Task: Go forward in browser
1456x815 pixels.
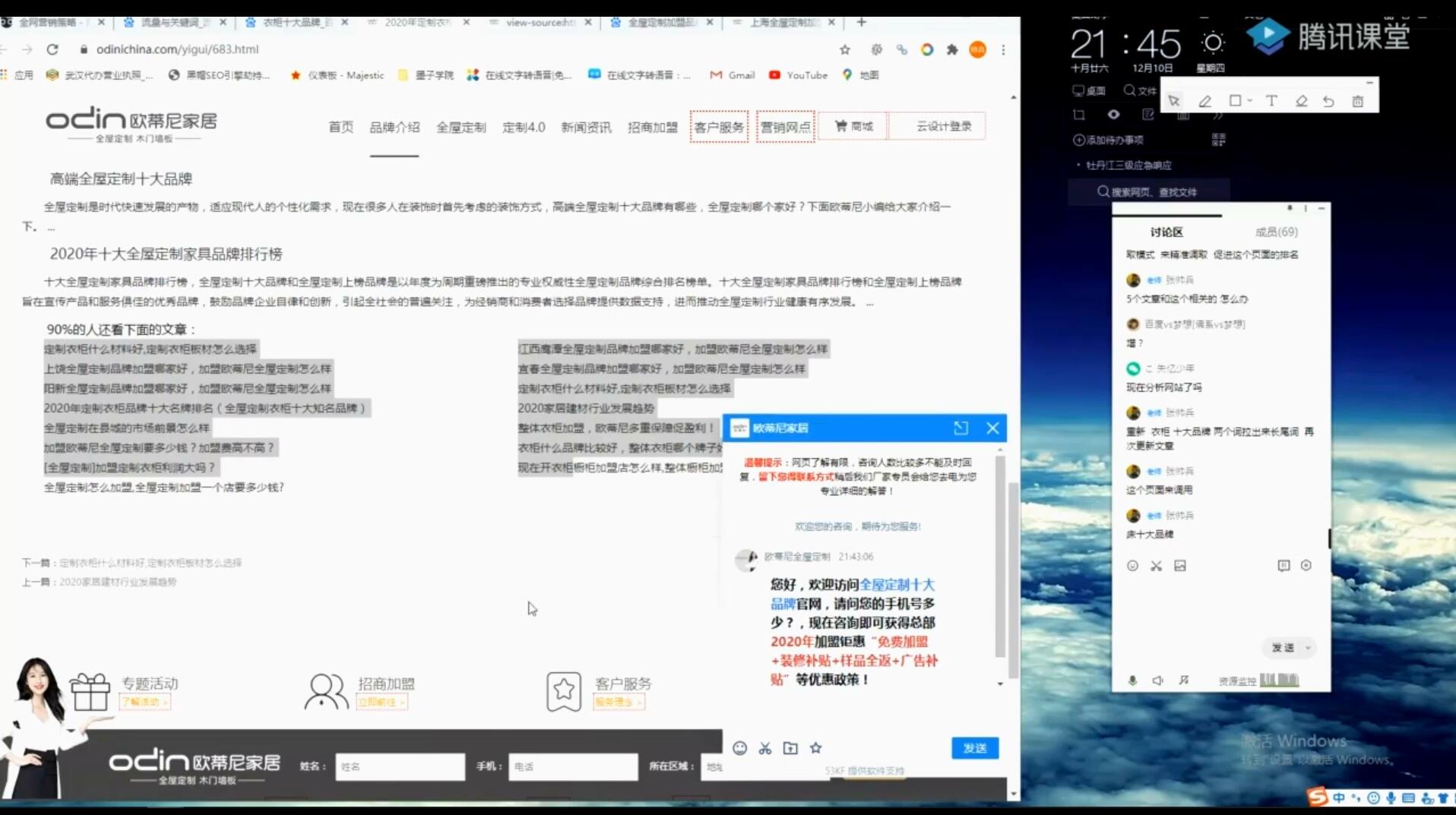Action: coord(27,49)
